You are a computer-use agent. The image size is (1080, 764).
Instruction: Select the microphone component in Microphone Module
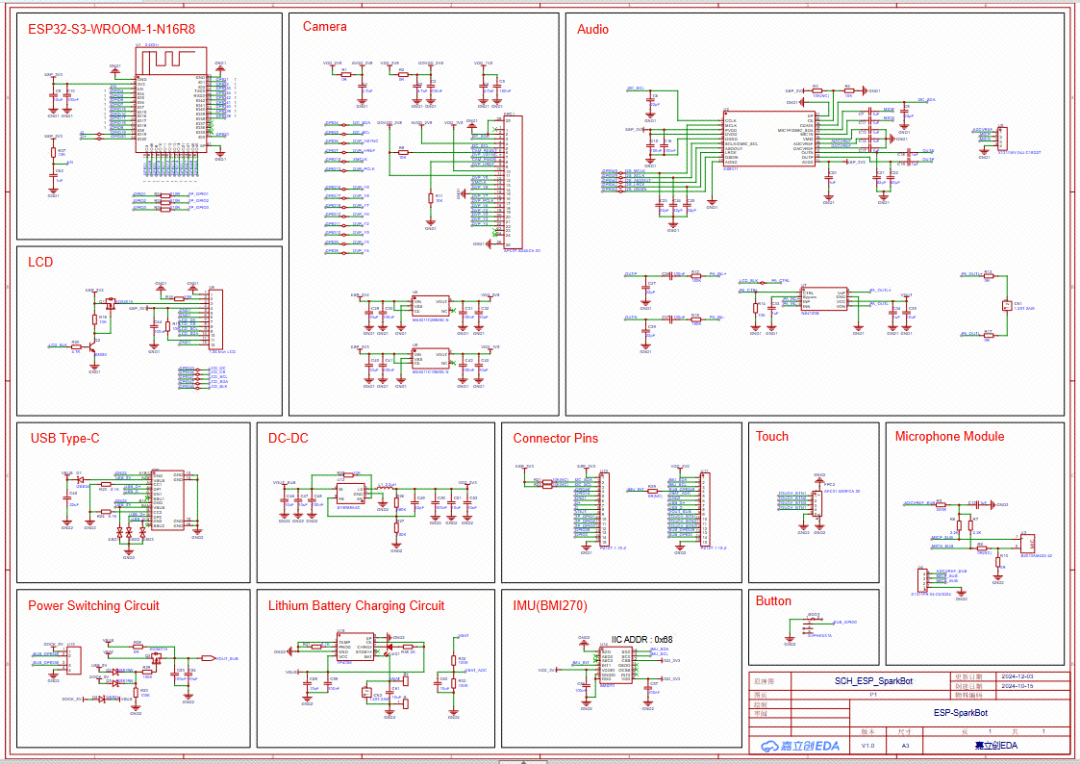[1026, 543]
